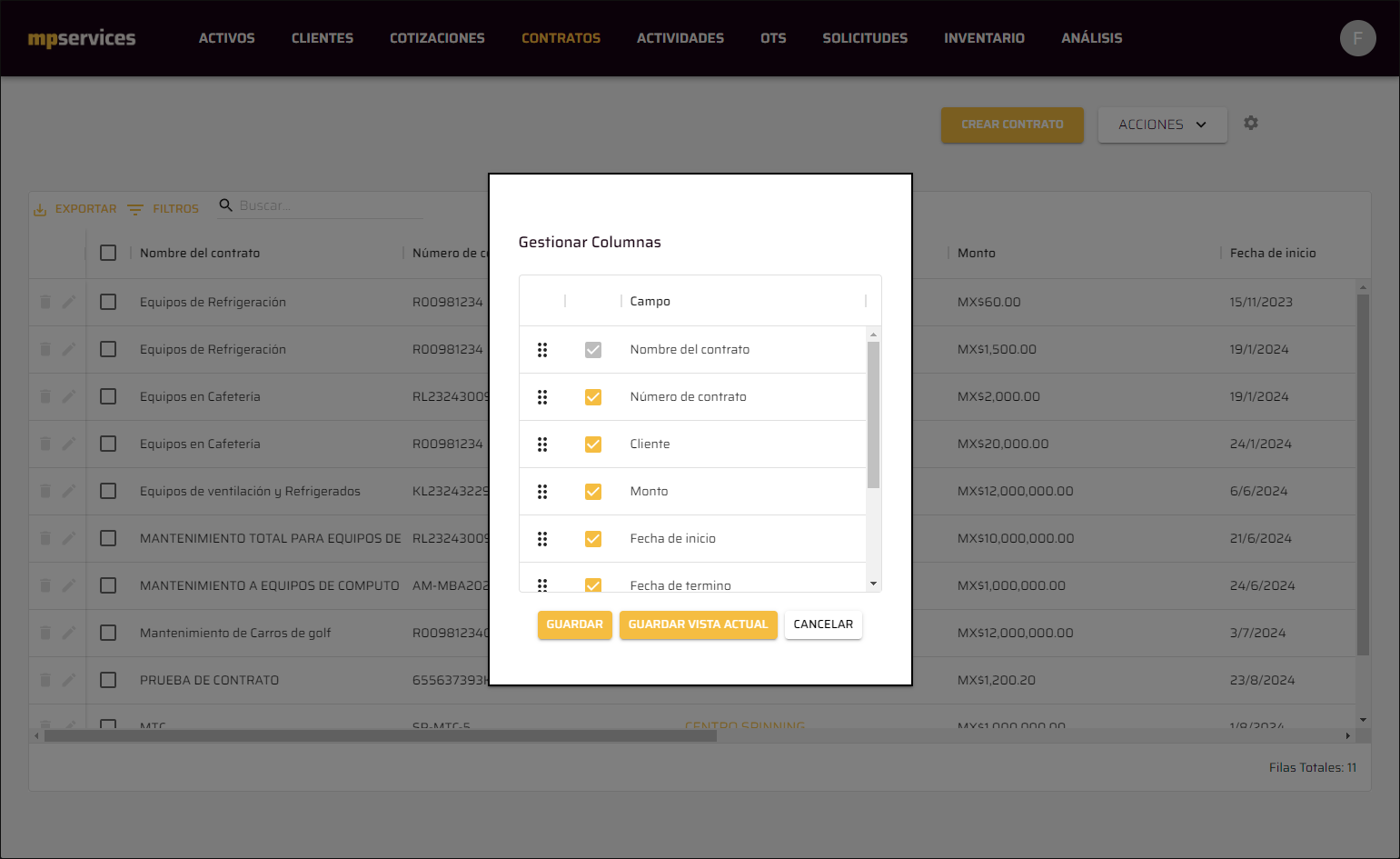Select the PRUEBA DE CONTRATO row checkbox

click(108, 680)
